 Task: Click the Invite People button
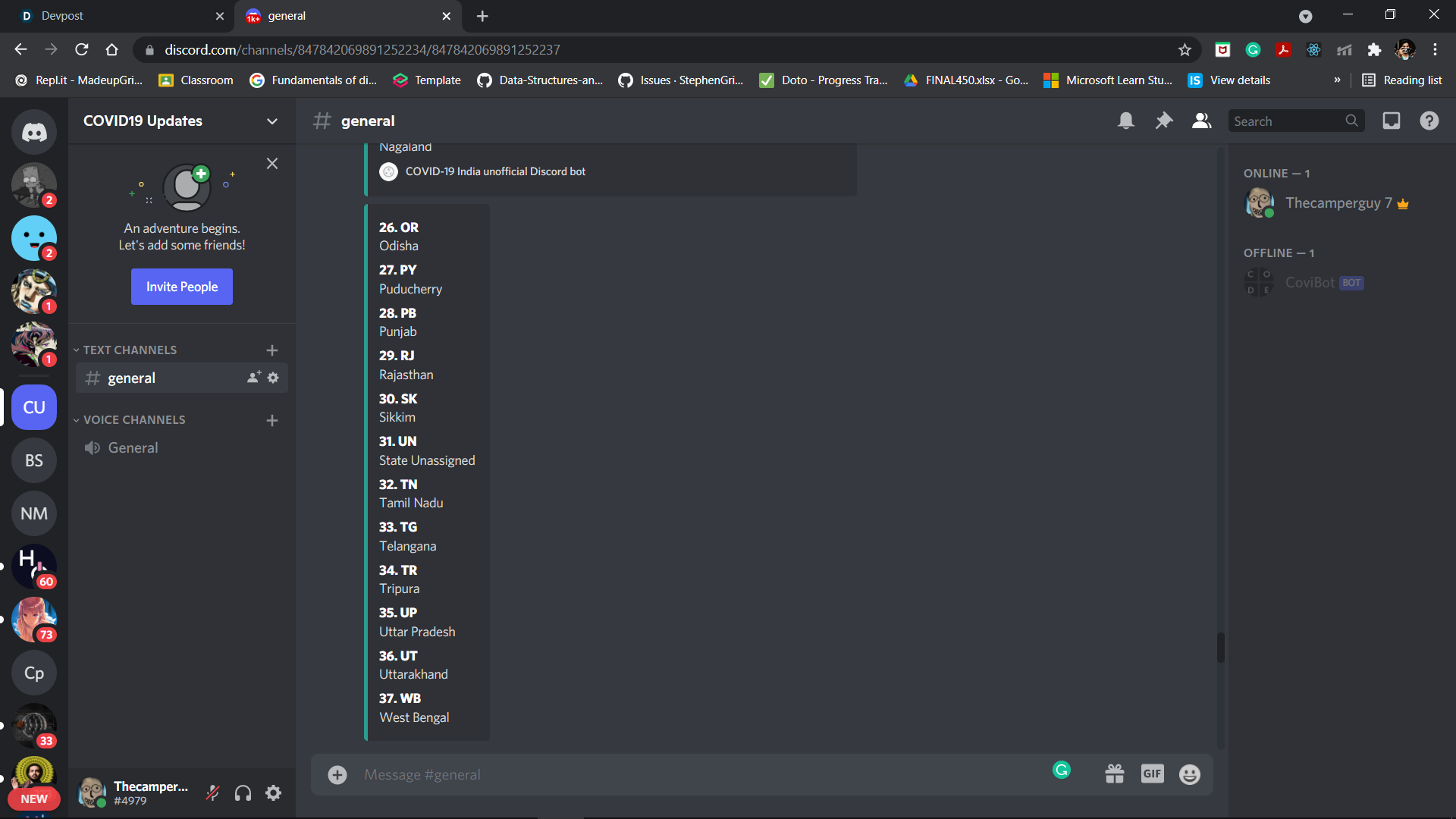point(181,287)
